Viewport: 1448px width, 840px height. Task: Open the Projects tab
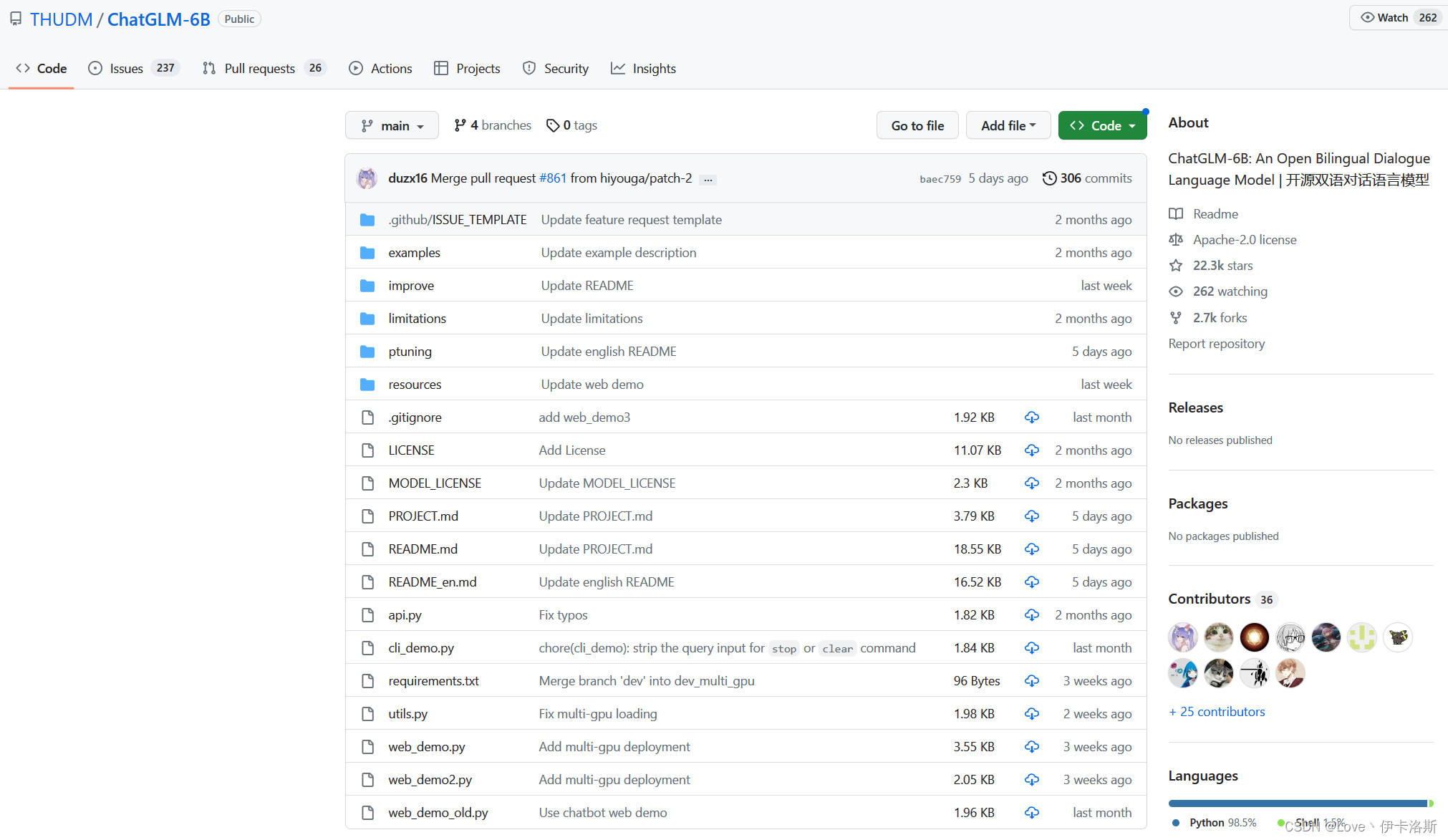(x=467, y=69)
